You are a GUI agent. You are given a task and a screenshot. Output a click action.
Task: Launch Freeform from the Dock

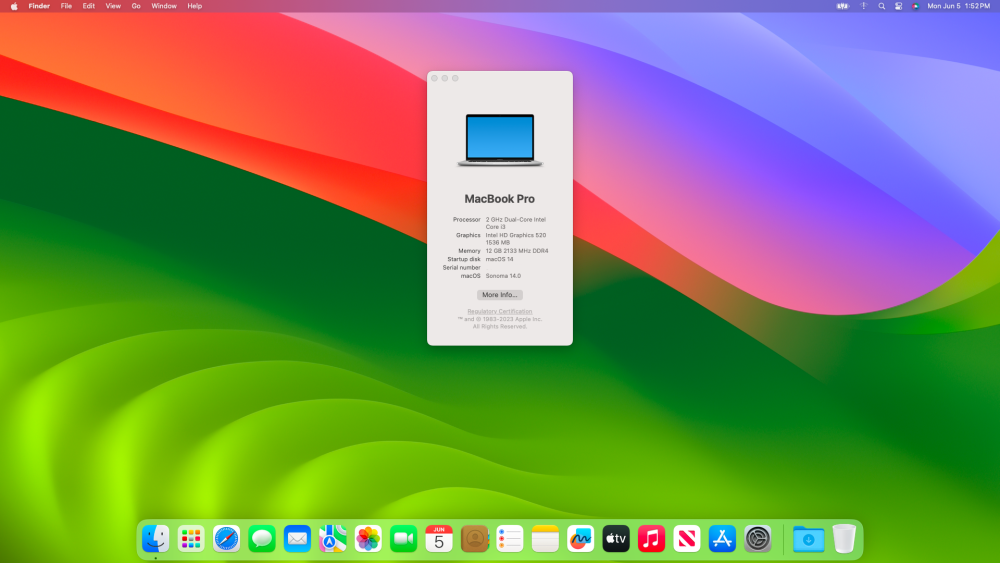coord(580,539)
